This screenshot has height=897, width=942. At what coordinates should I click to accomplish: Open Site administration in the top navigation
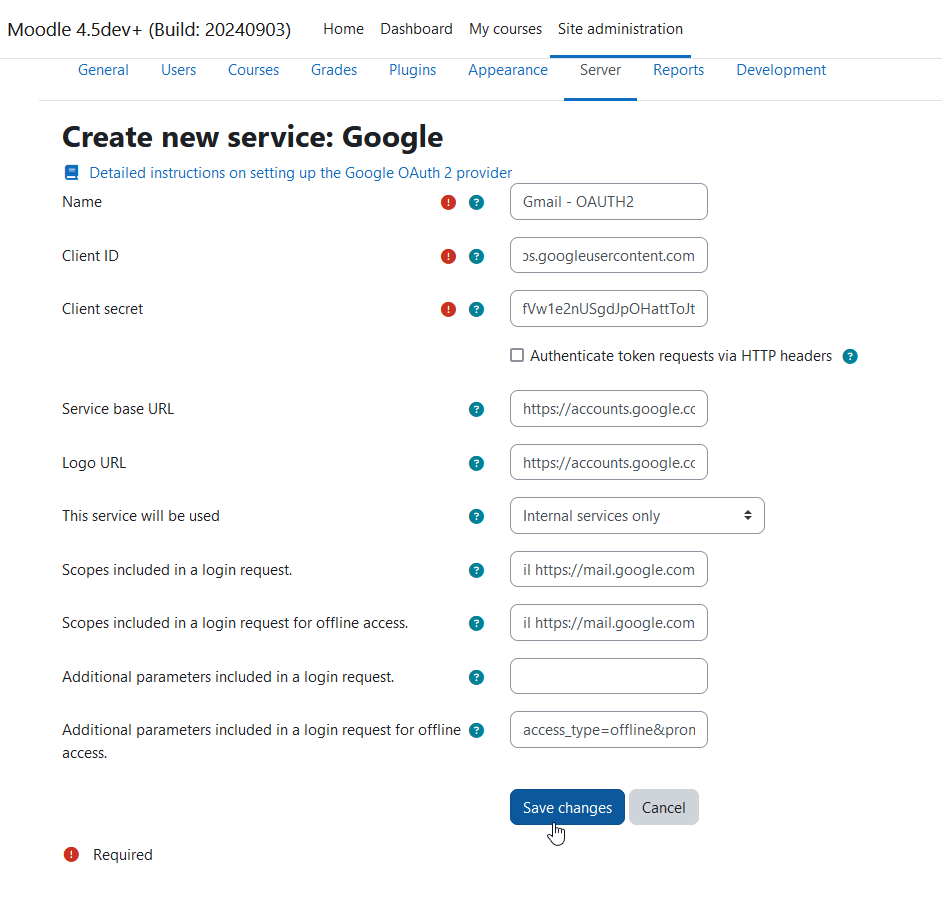tap(620, 29)
